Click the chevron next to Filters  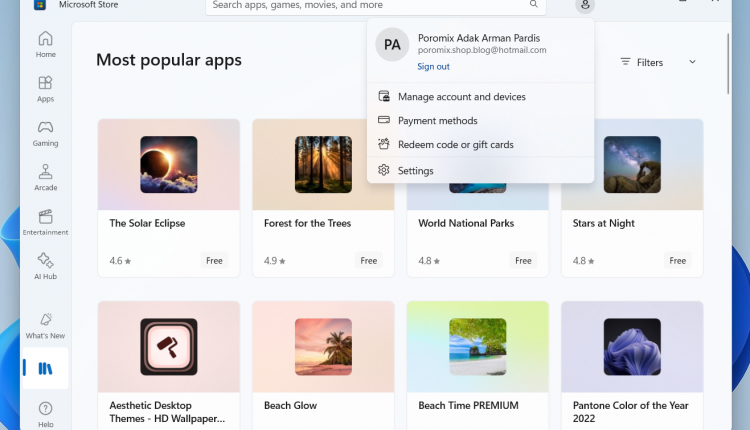(692, 62)
